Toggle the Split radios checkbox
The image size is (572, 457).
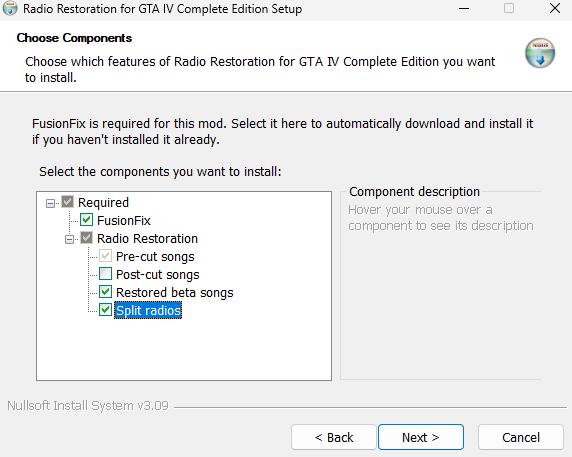point(105,310)
